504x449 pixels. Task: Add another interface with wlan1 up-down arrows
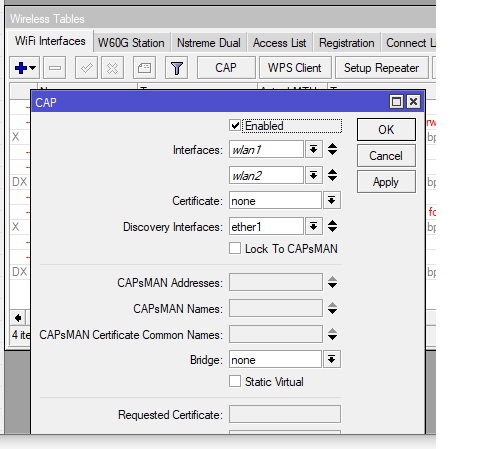tap(332, 149)
